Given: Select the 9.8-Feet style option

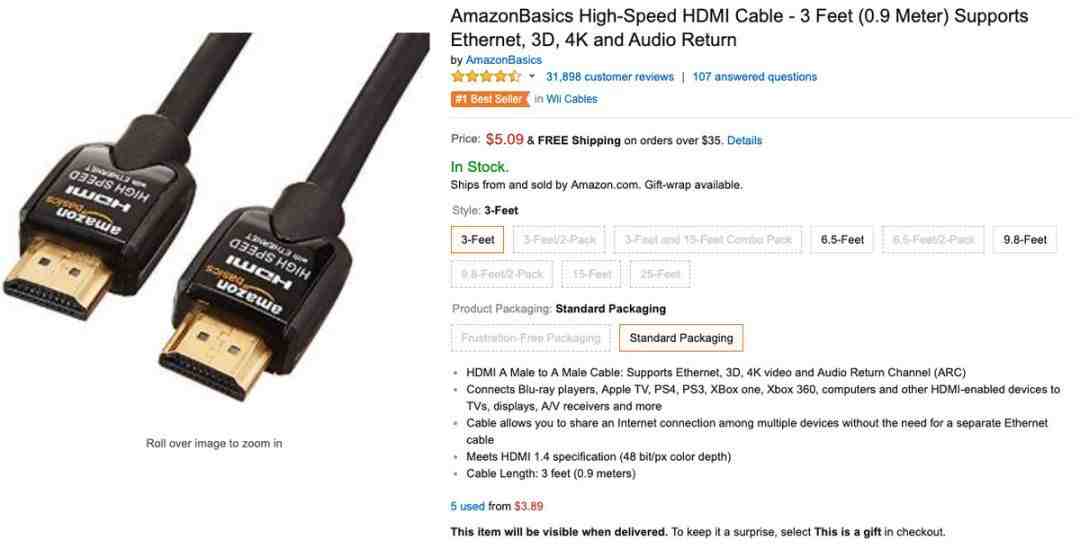Looking at the screenshot, I should coord(1025,240).
